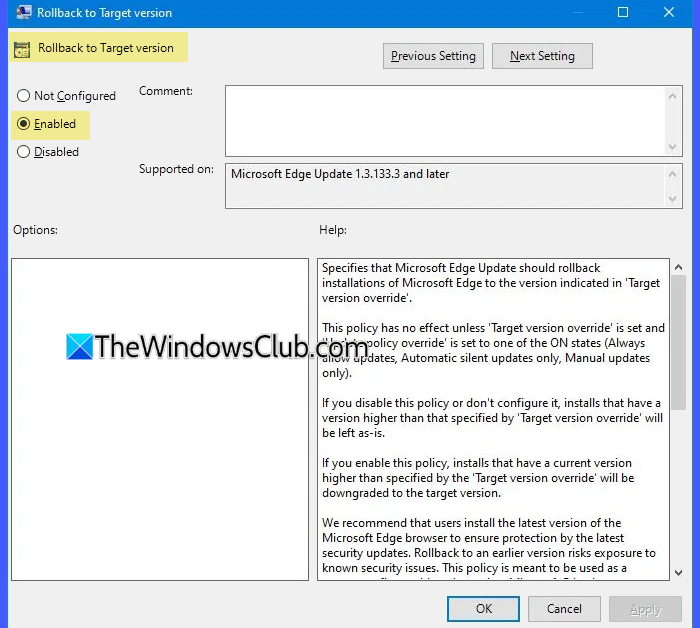Click 'We recommend that users install' paragraph

tap(489, 545)
